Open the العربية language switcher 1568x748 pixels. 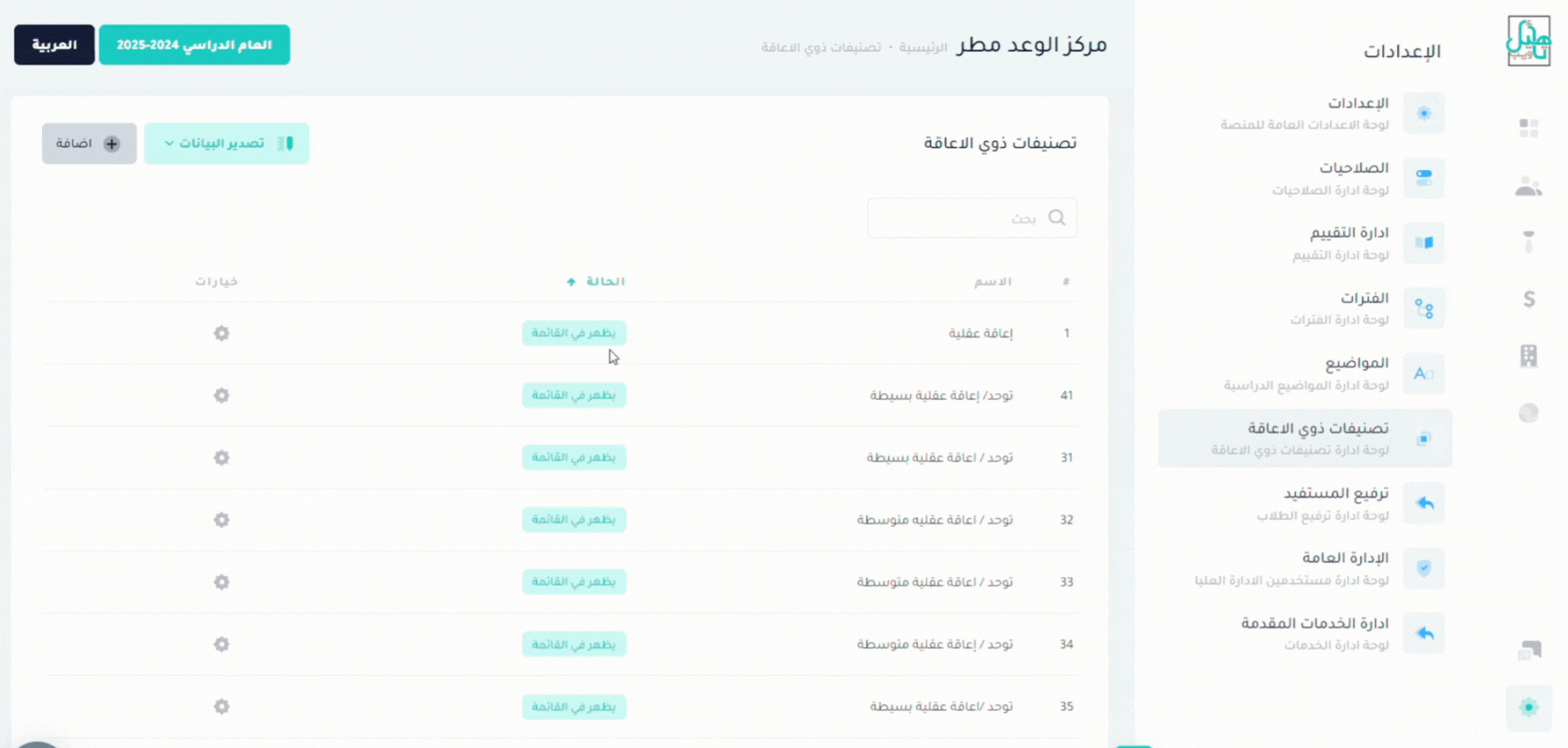[54, 45]
